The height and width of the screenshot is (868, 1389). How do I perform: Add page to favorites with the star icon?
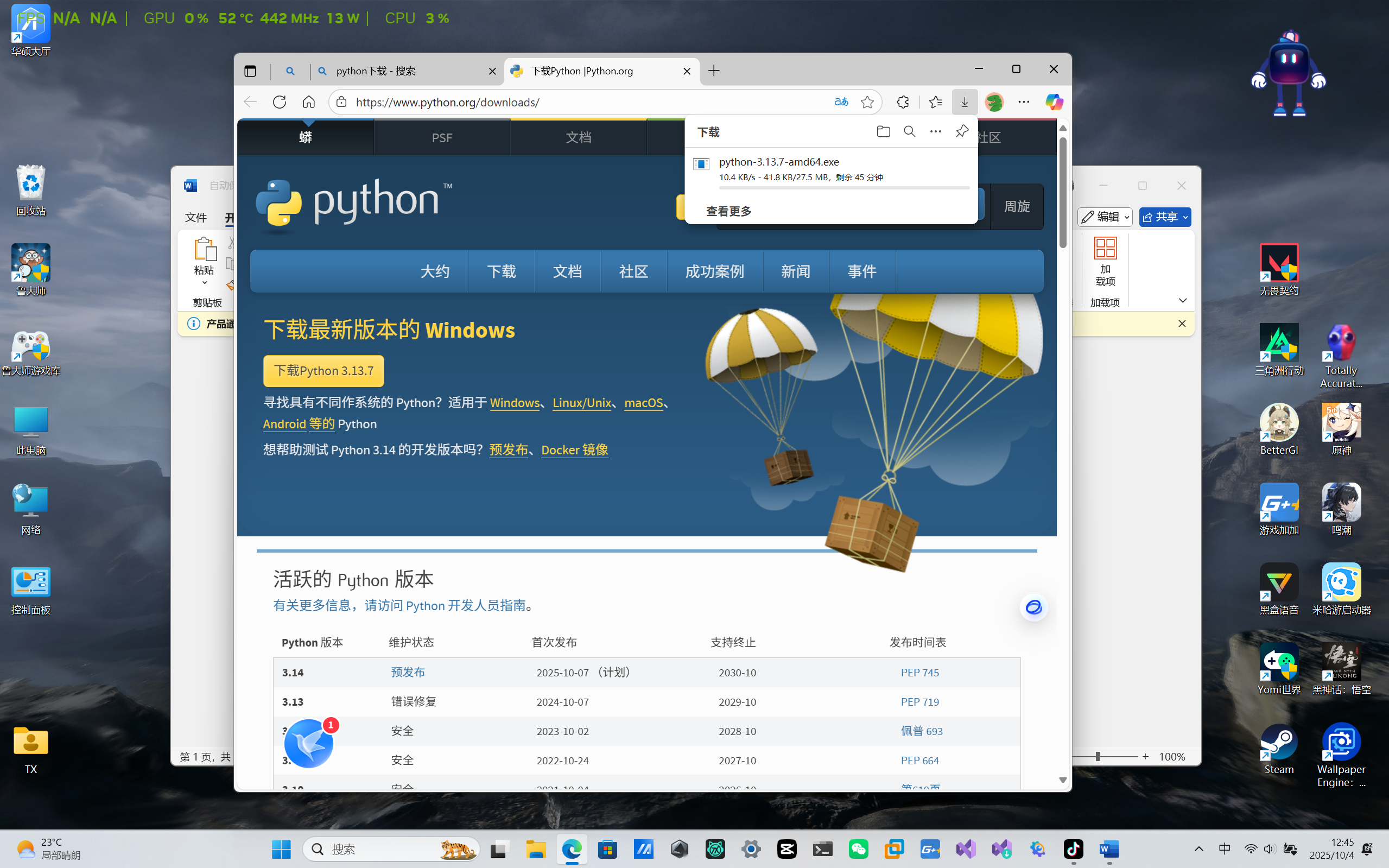pos(868,102)
